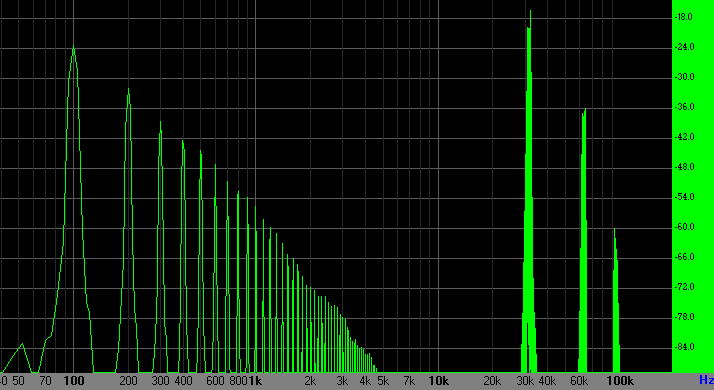Viewport: 714px width, 390px height.
Task: Click the 30k frequency axis label
Action: [x=525, y=381]
